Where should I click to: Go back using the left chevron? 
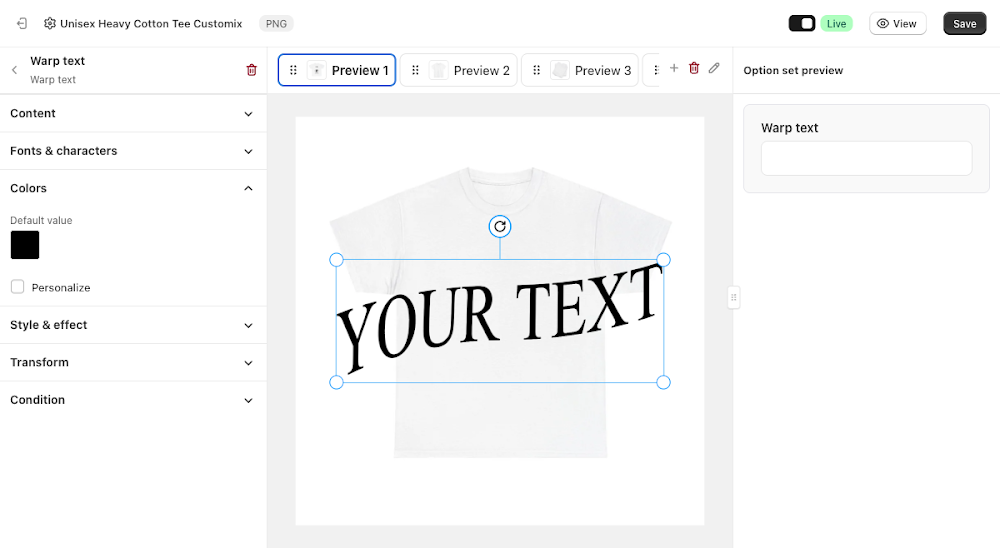click(x=14, y=70)
